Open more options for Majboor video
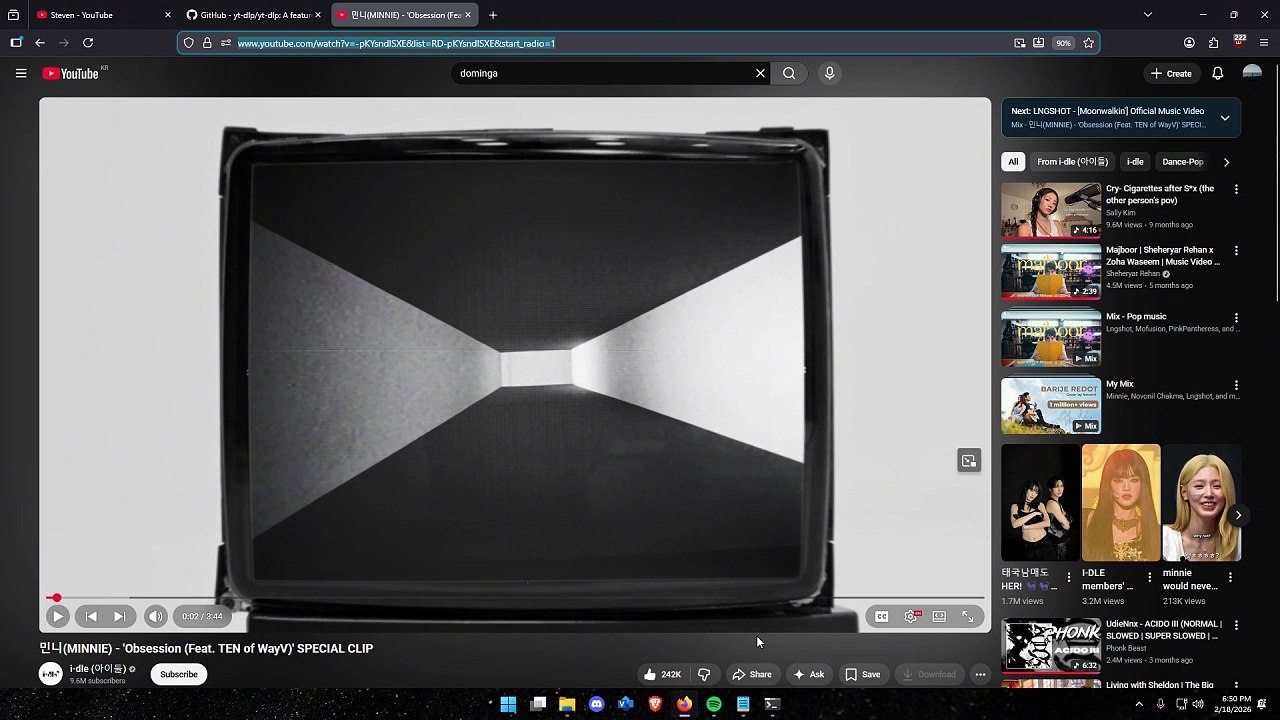 click(1236, 251)
